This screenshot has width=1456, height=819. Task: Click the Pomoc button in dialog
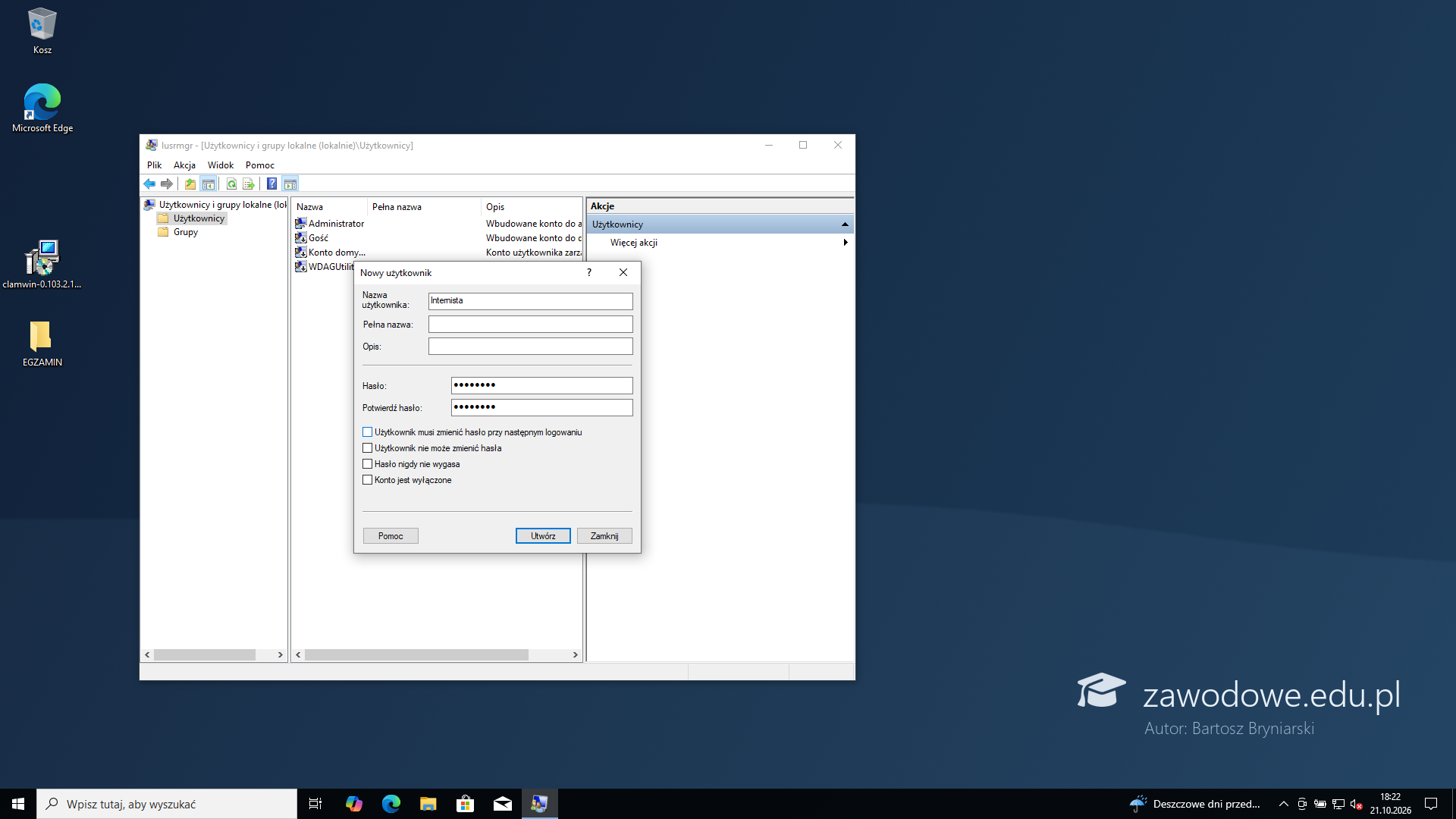pos(391,536)
